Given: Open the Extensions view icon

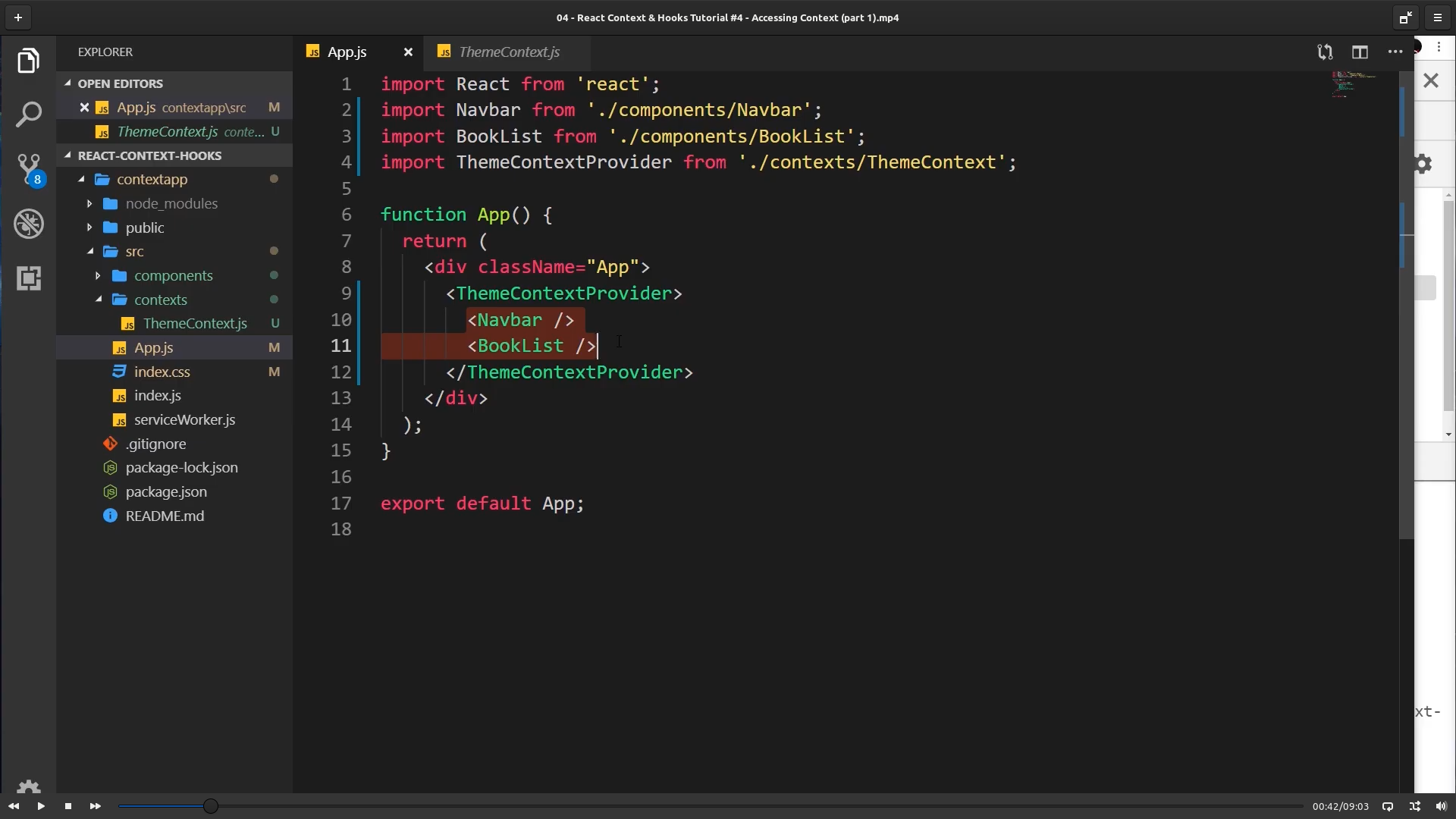Looking at the screenshot, I should pos(29,278).
